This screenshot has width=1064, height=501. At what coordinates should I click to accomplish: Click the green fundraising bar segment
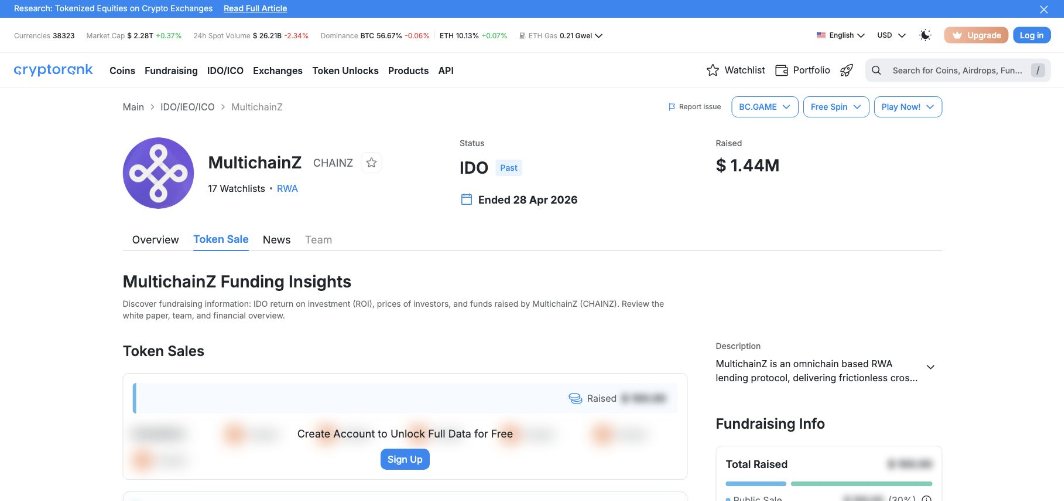(862, 484)
